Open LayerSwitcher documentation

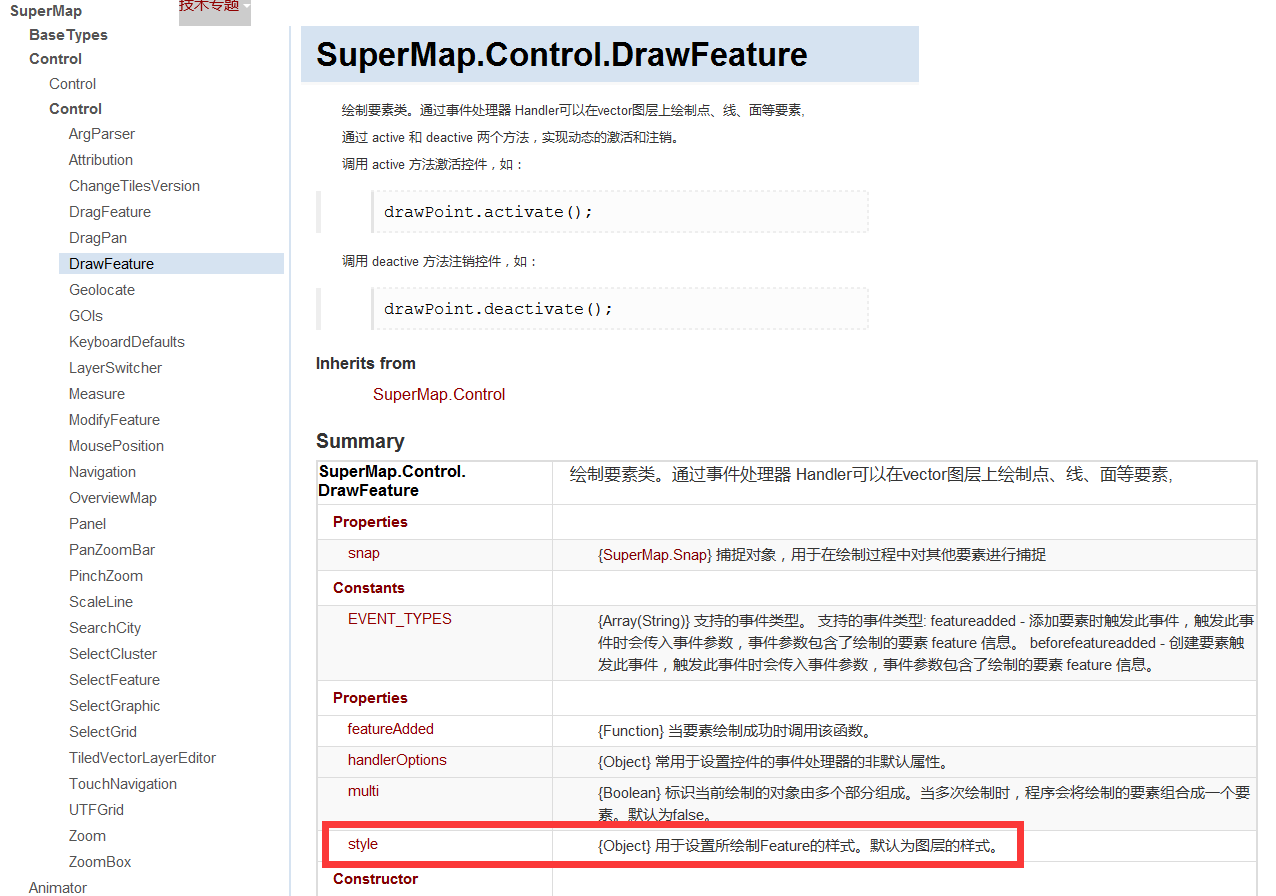115,368
